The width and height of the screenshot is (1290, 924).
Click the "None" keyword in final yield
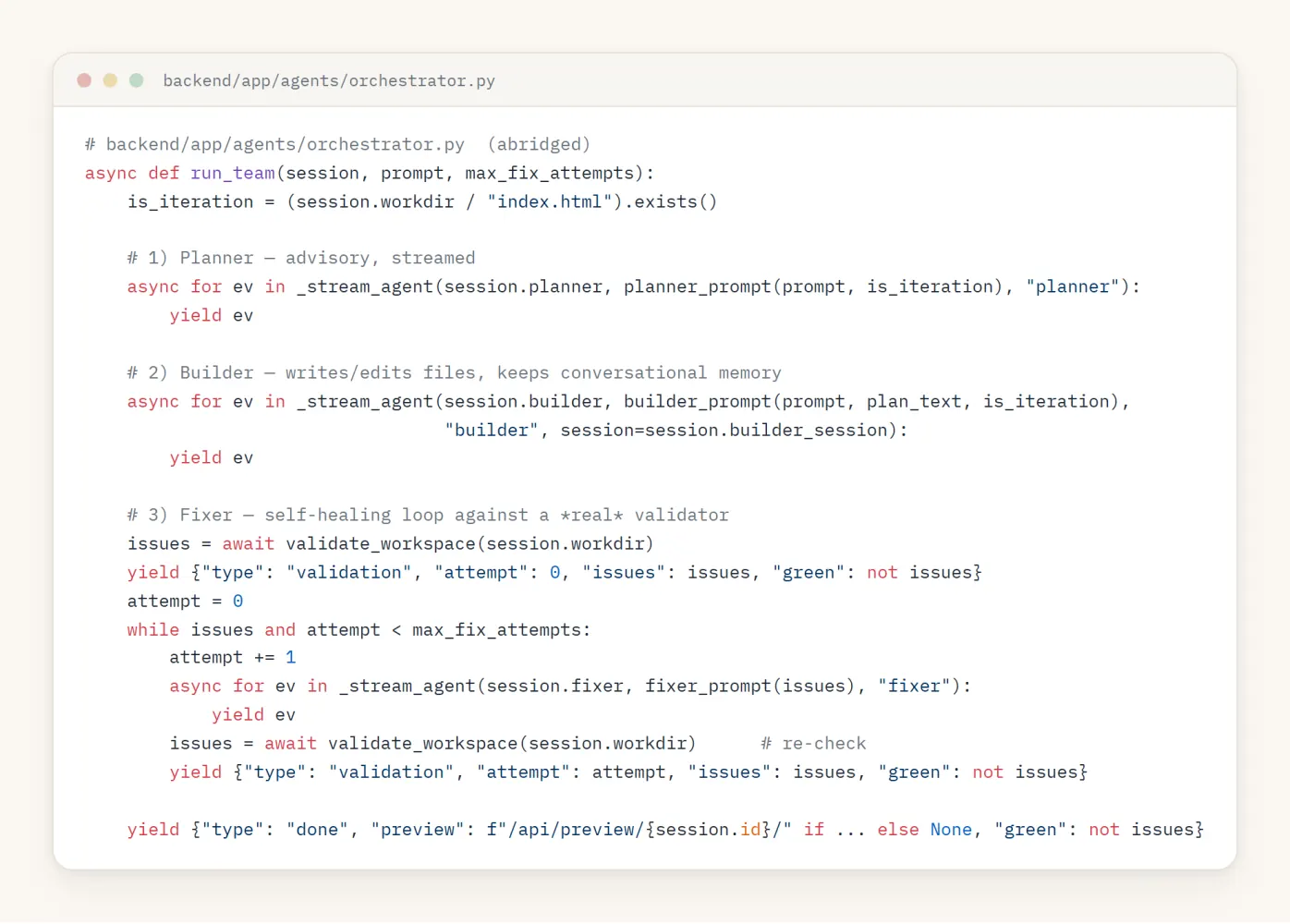[951, 829]
